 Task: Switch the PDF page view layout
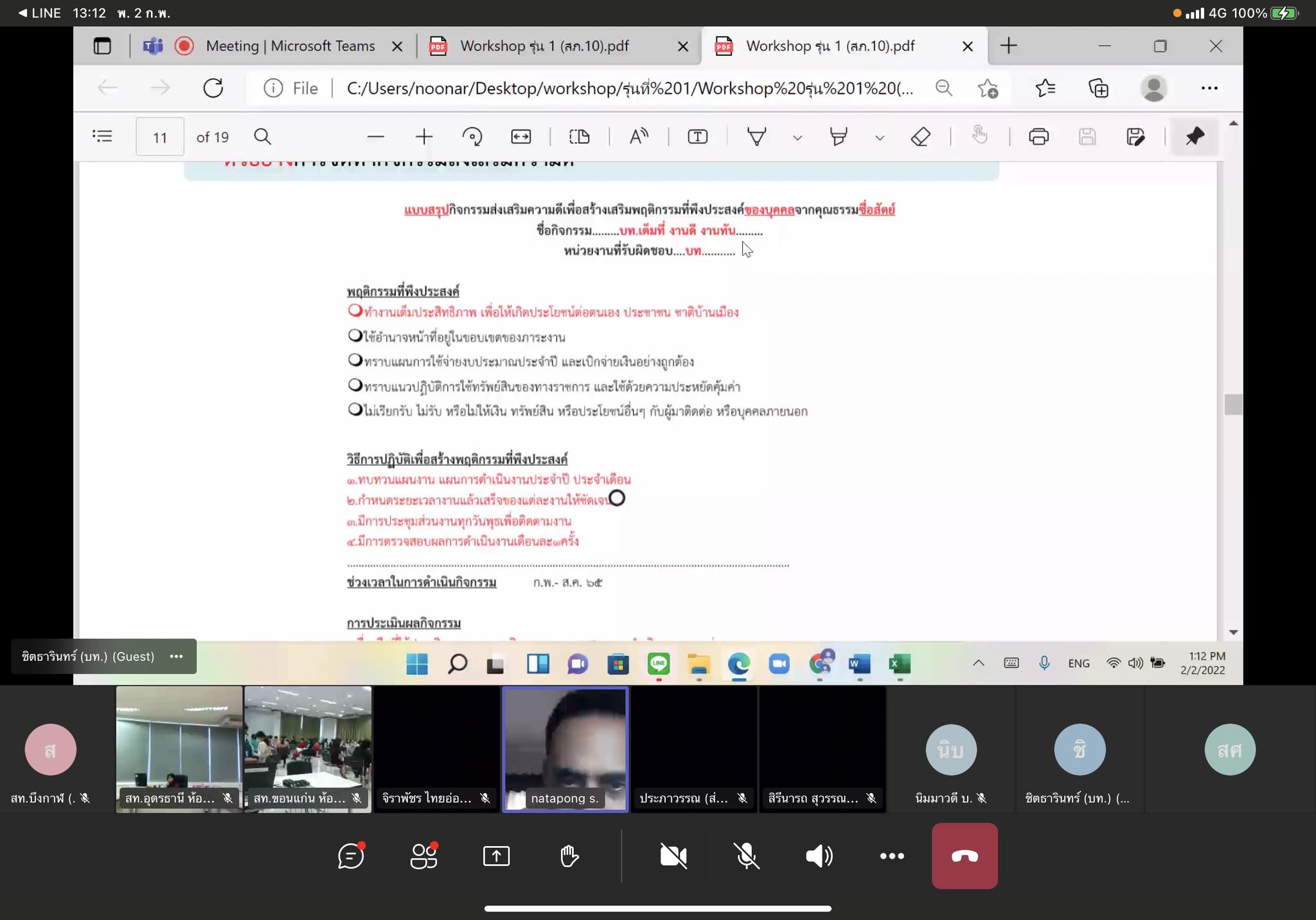tap(579, 136)
